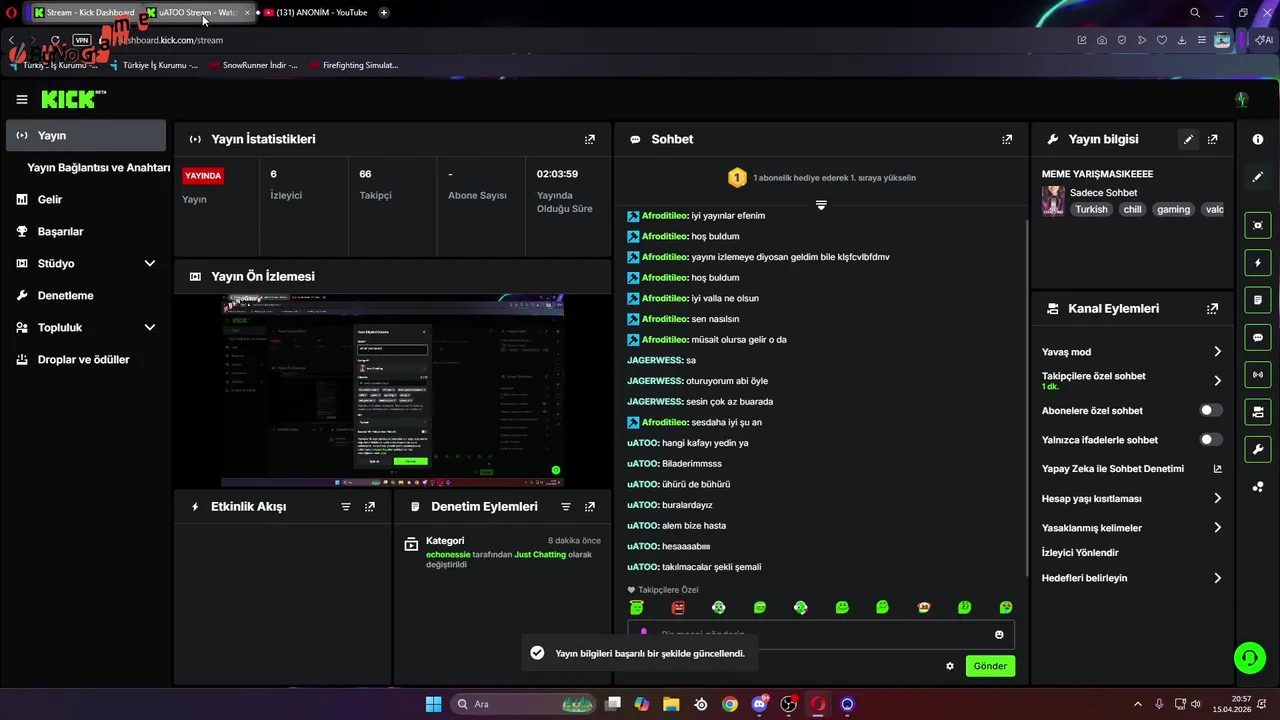1280x720 pixels.
Task: Open the hamburger menu beside Kick logo
Action: (x=22, y=99)
